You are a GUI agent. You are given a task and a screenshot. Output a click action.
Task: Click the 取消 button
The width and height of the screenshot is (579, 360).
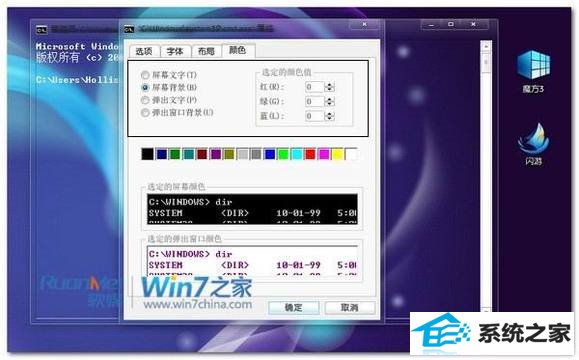tap(350, 308)
